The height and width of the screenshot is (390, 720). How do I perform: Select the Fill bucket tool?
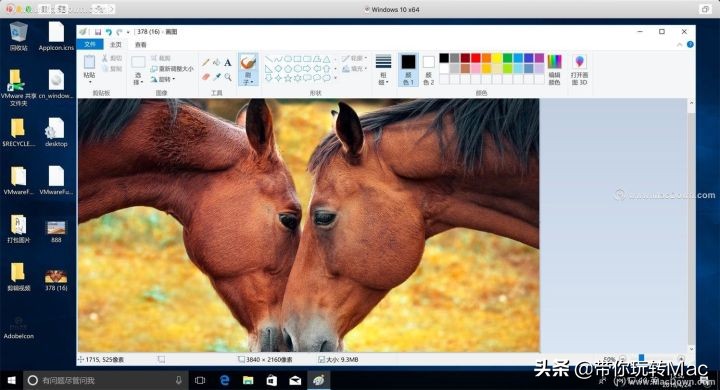[x=216, y=62]
